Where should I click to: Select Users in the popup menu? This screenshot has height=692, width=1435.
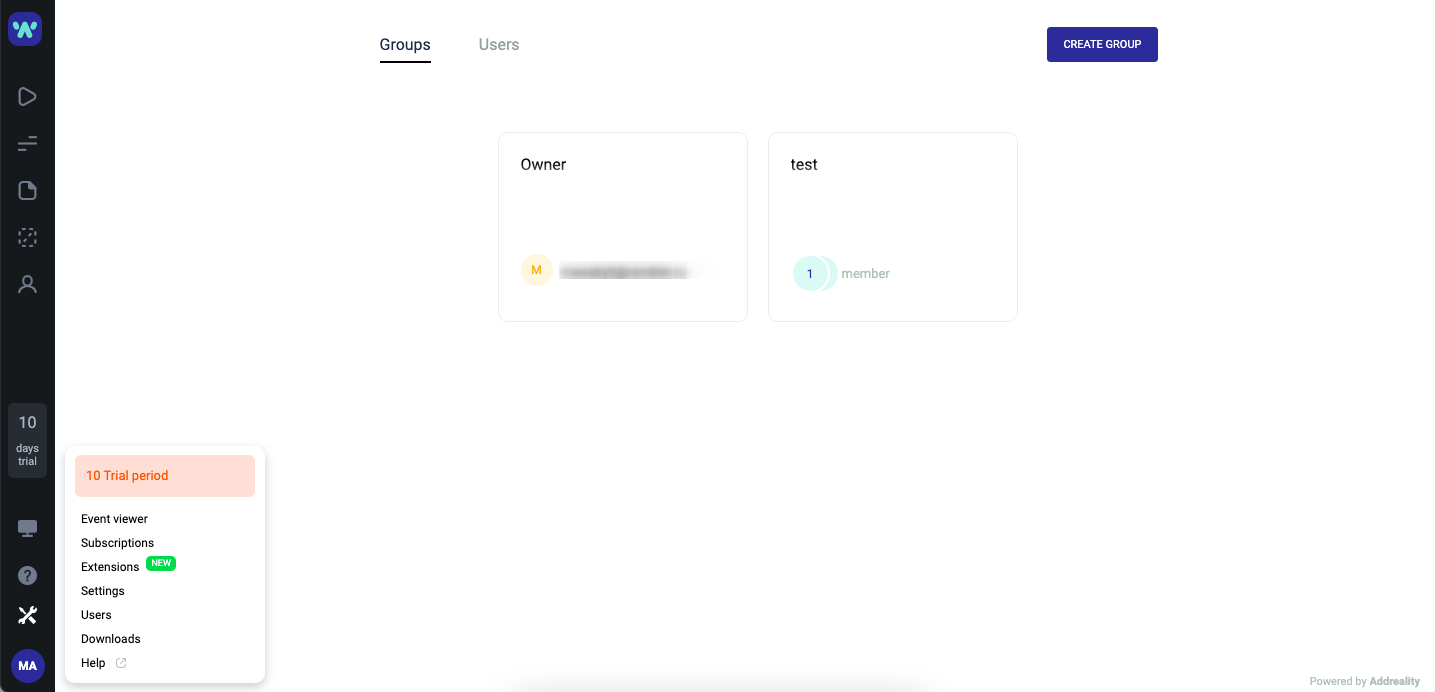[96, 615]
